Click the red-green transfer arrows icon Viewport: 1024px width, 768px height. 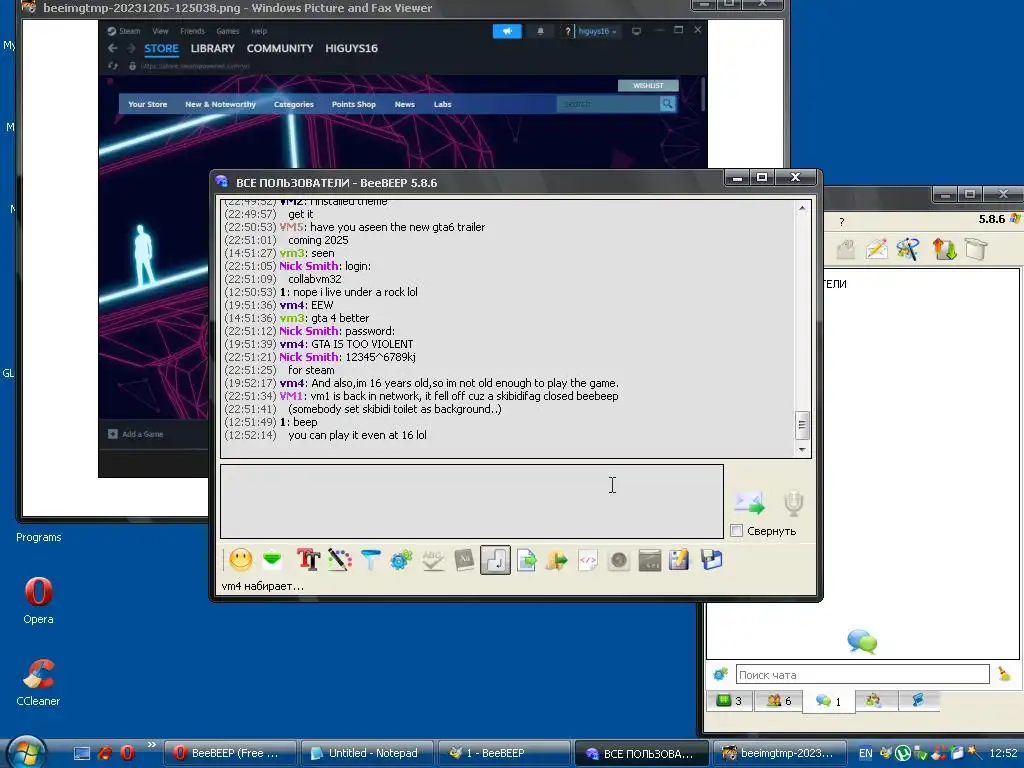tap(944, 249)
